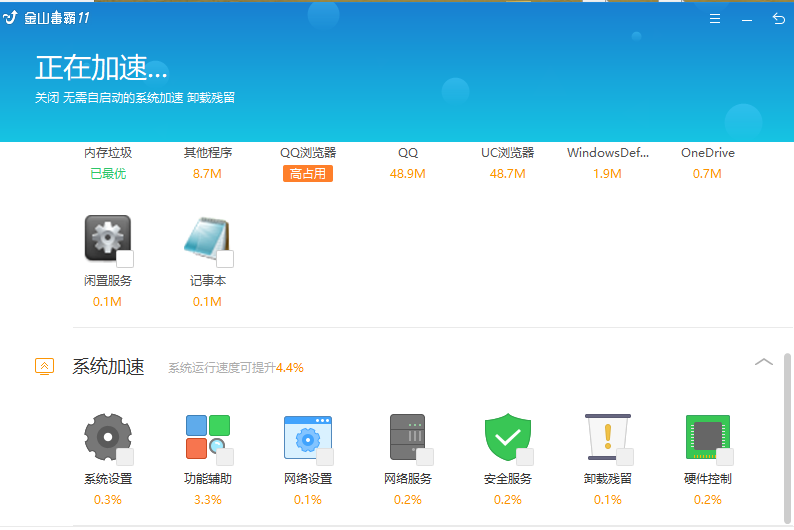Check the box on 系统设置
The width and height of the screenshot is (794, 530).
[125, 457]
